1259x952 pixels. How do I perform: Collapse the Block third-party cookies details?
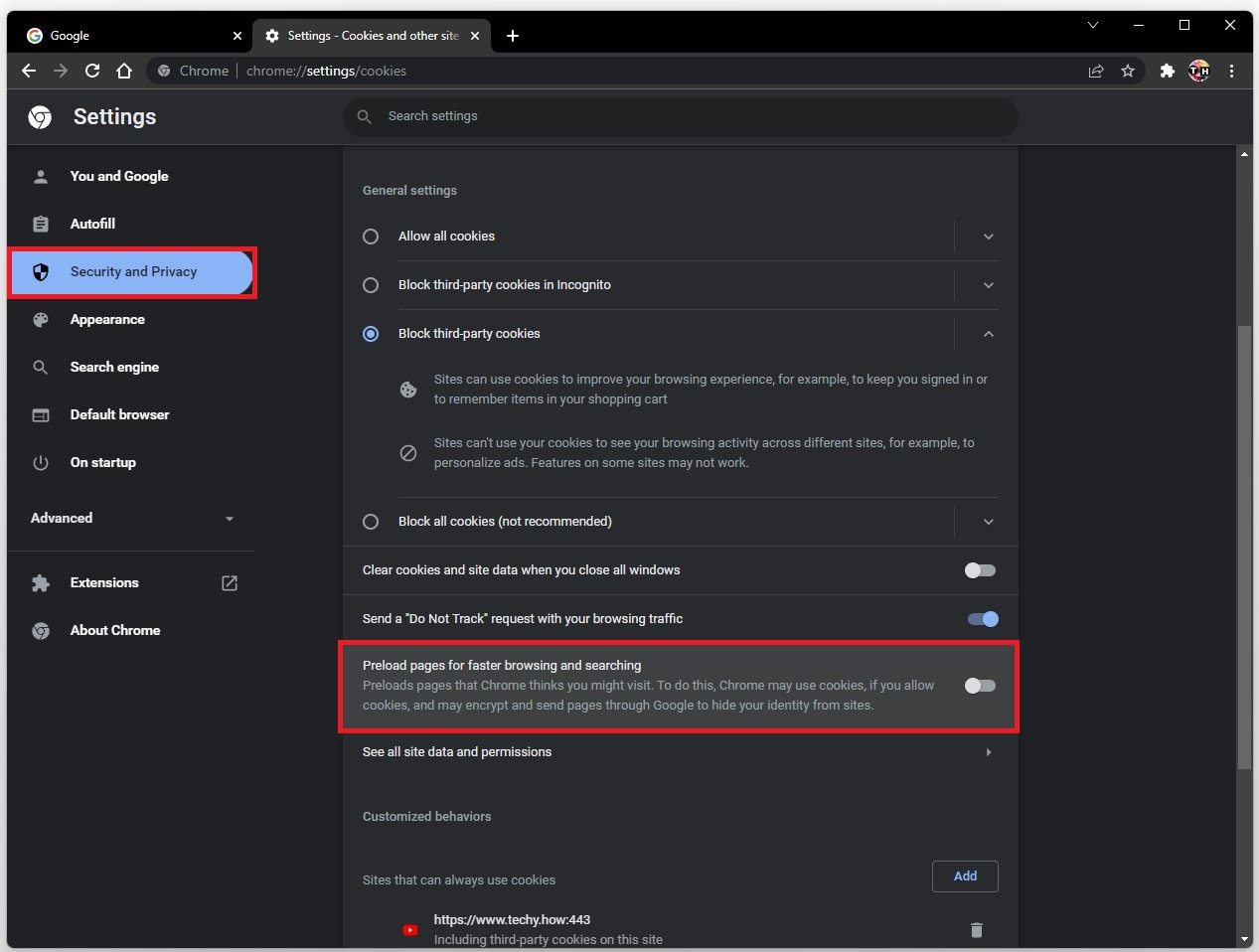coord(988,334)
